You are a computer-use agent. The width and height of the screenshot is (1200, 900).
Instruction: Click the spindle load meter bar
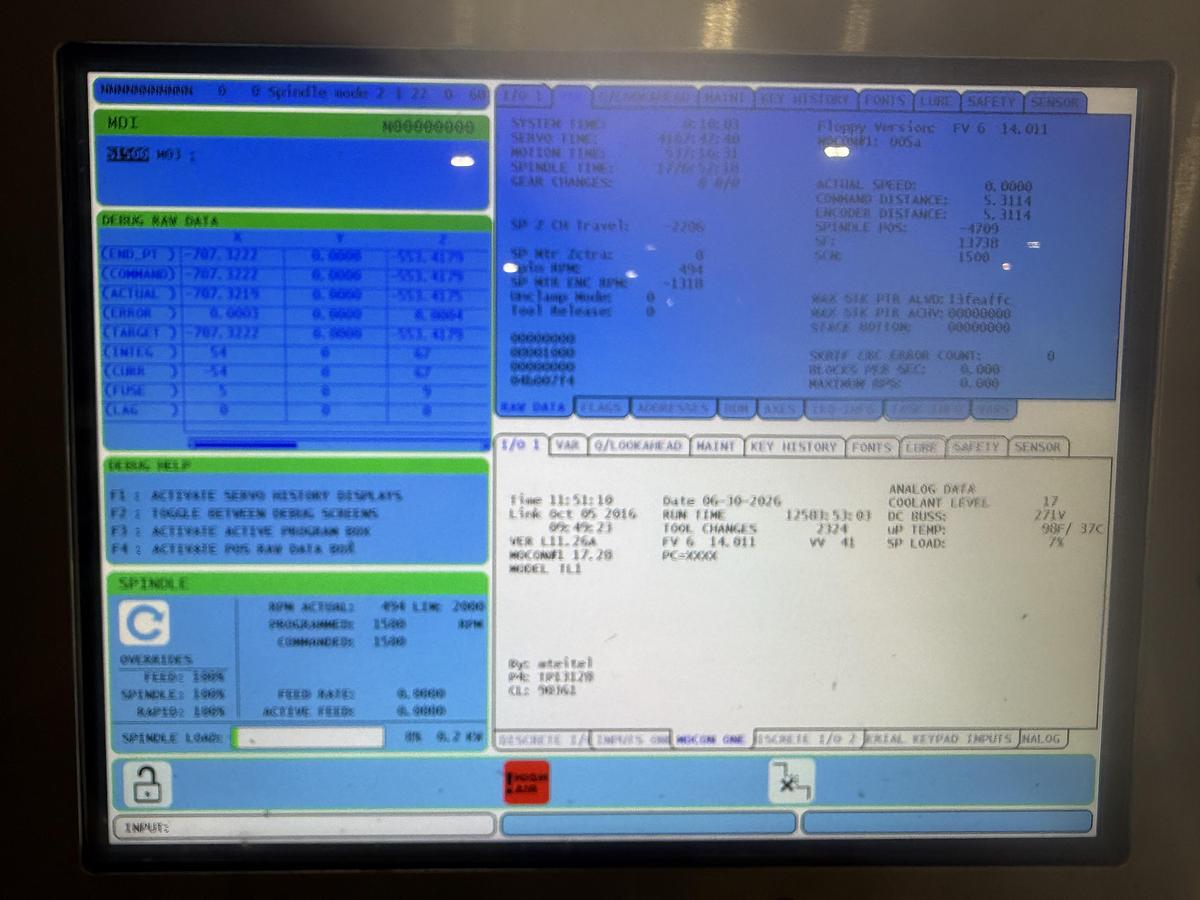coord(308,738)
